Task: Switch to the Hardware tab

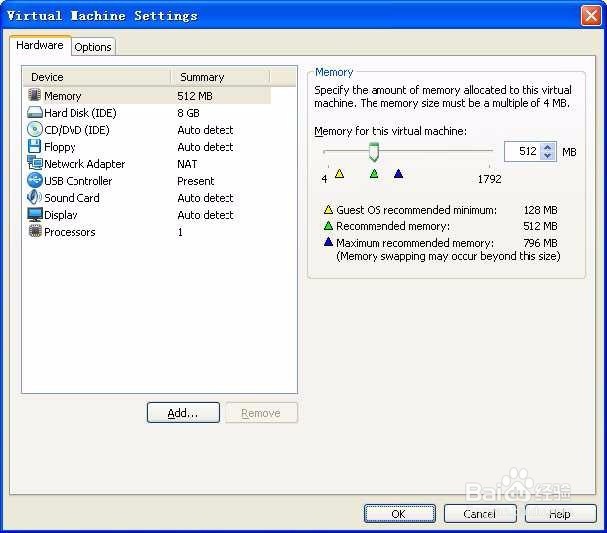Action: 40,45
